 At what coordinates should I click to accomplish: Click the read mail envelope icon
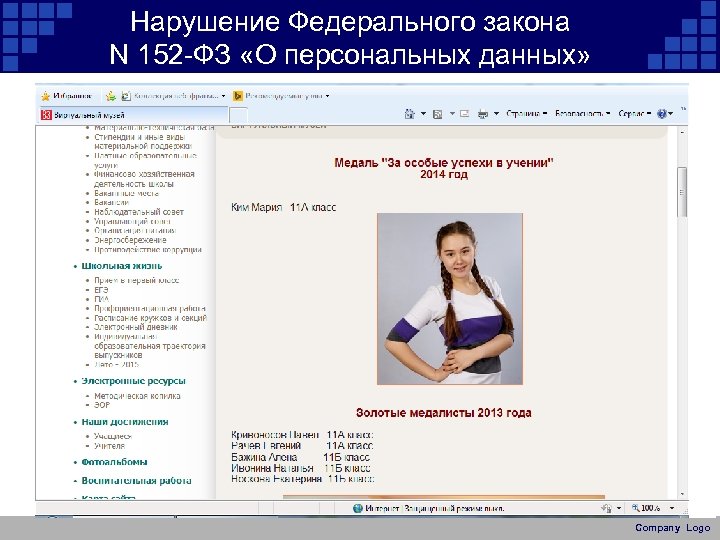(464, 113)
